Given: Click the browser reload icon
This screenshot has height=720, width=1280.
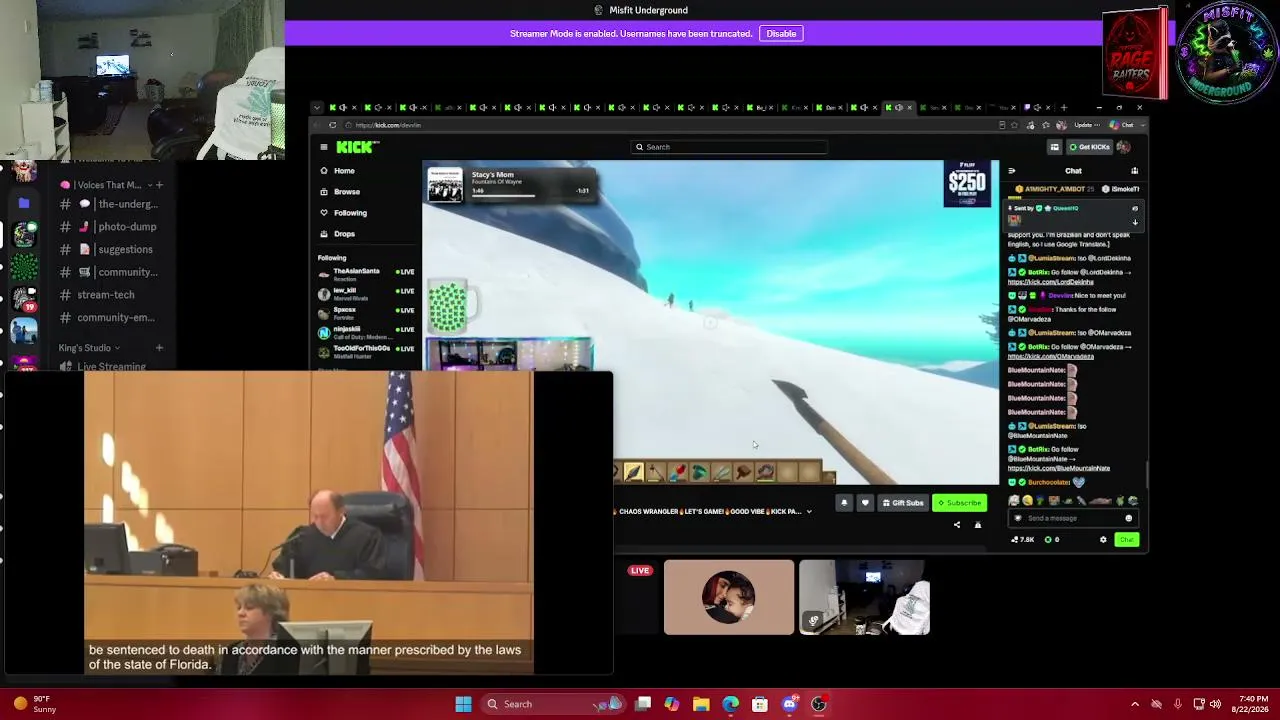Looking at the screenshot, I should tap(333, 125).
